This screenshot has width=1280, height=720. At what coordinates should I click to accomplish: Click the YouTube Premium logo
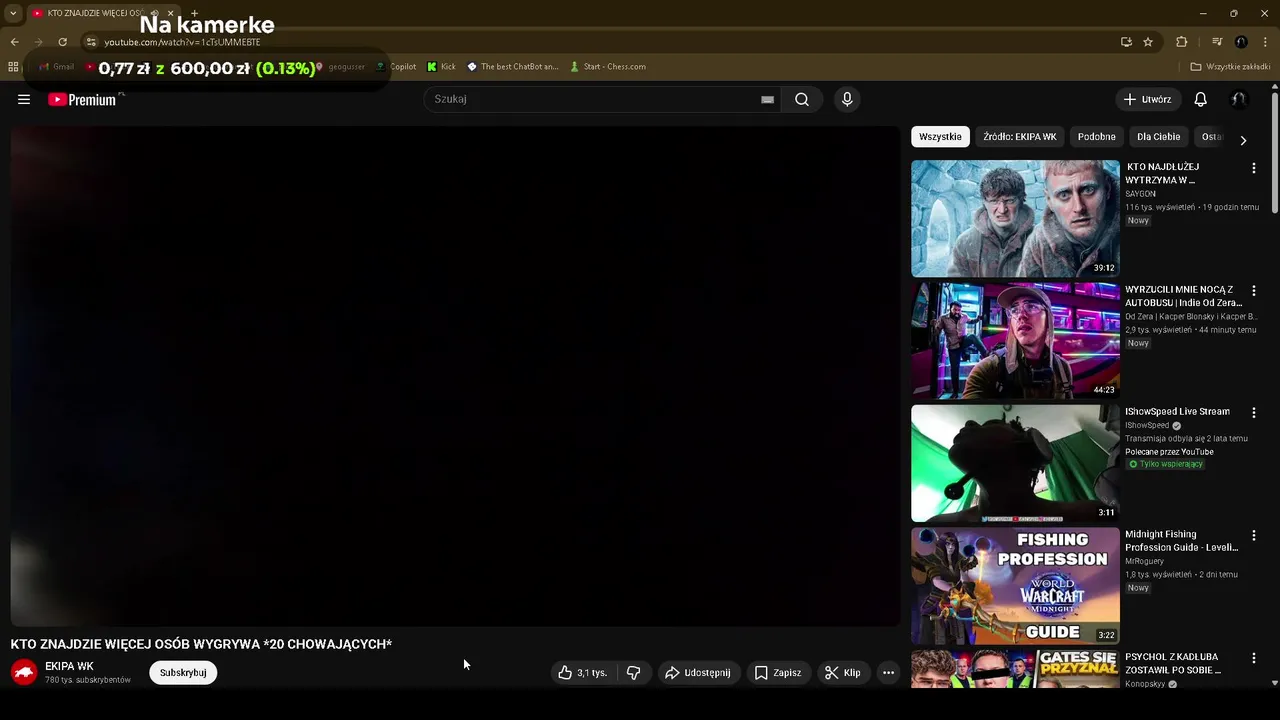point(83,99)
